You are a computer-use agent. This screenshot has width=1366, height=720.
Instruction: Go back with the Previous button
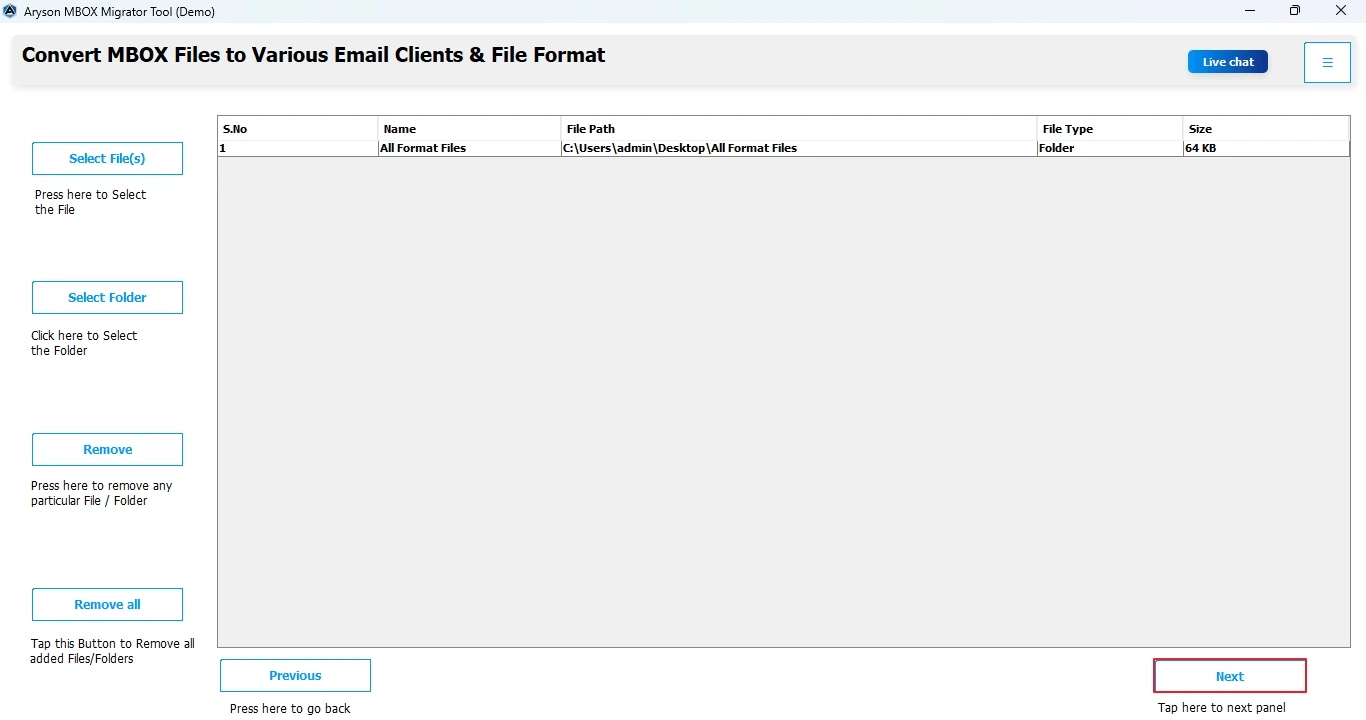pos(295,676)
